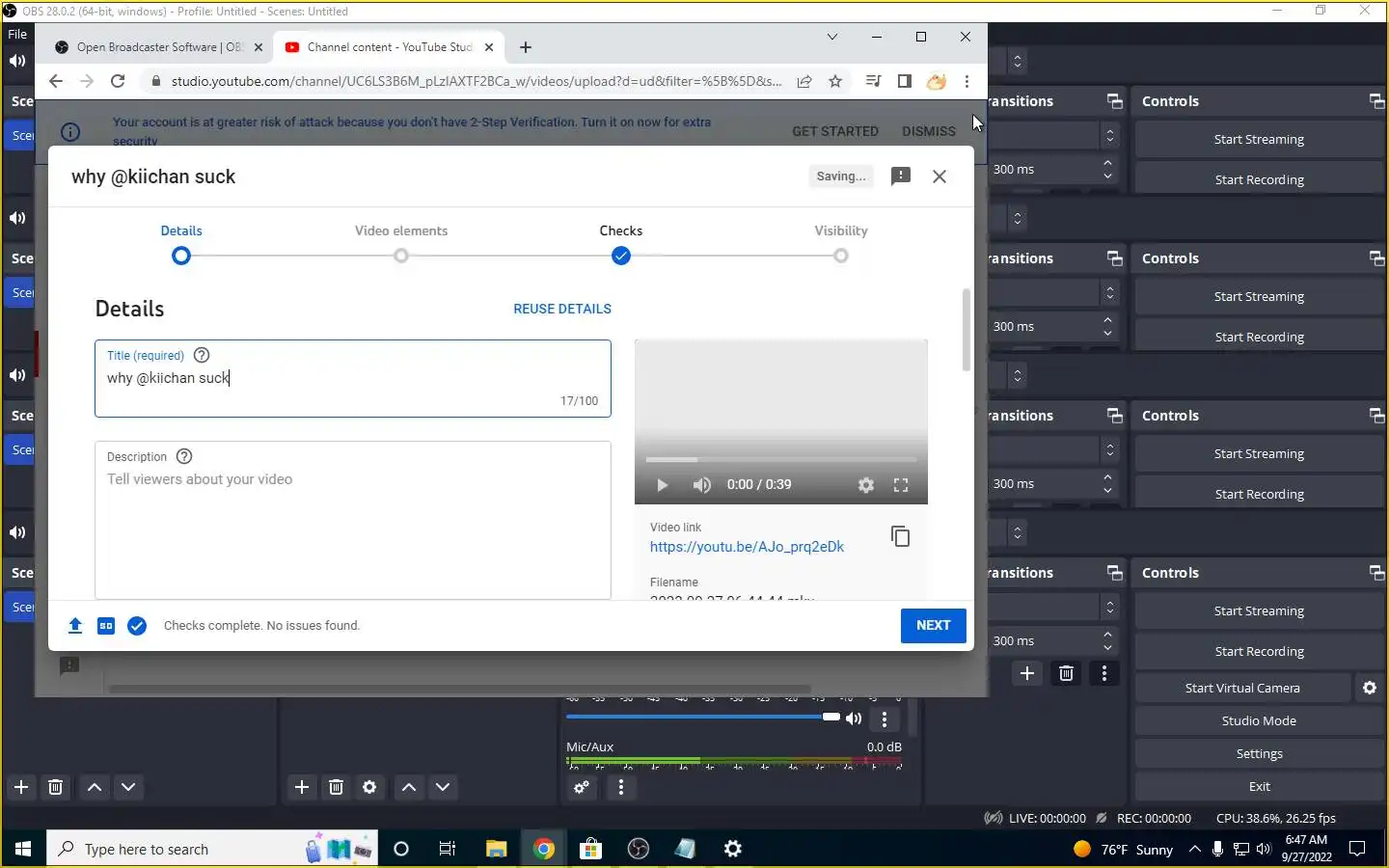This screenshot has height=868, width=1389.
Task: Go to the Details step
Action: (181, 243)
